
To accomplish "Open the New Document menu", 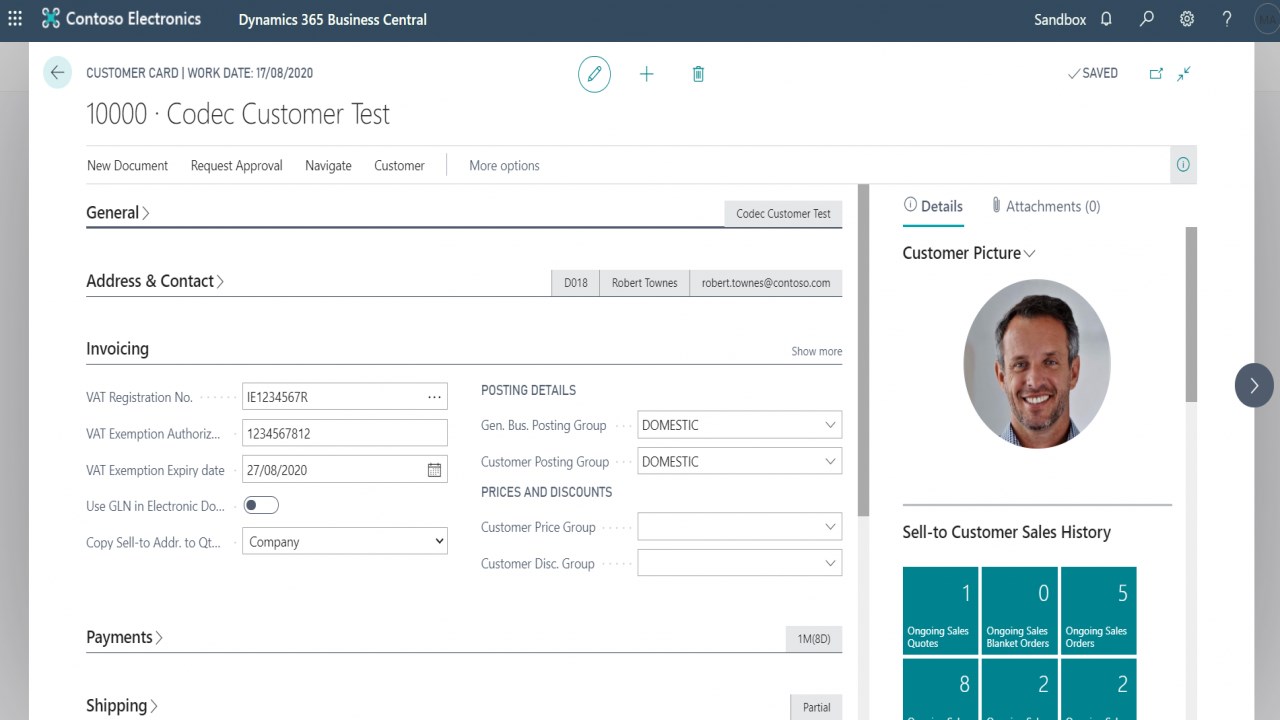I will click(x=127, y=166).
